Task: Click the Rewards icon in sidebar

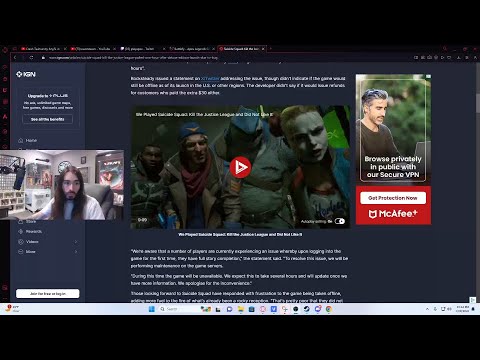Action: click(21, 231)
